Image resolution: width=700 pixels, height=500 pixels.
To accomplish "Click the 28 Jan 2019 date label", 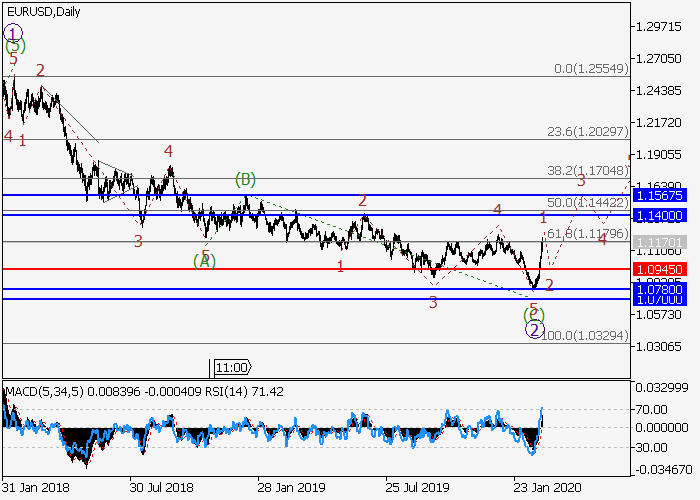I will [289, 487].
